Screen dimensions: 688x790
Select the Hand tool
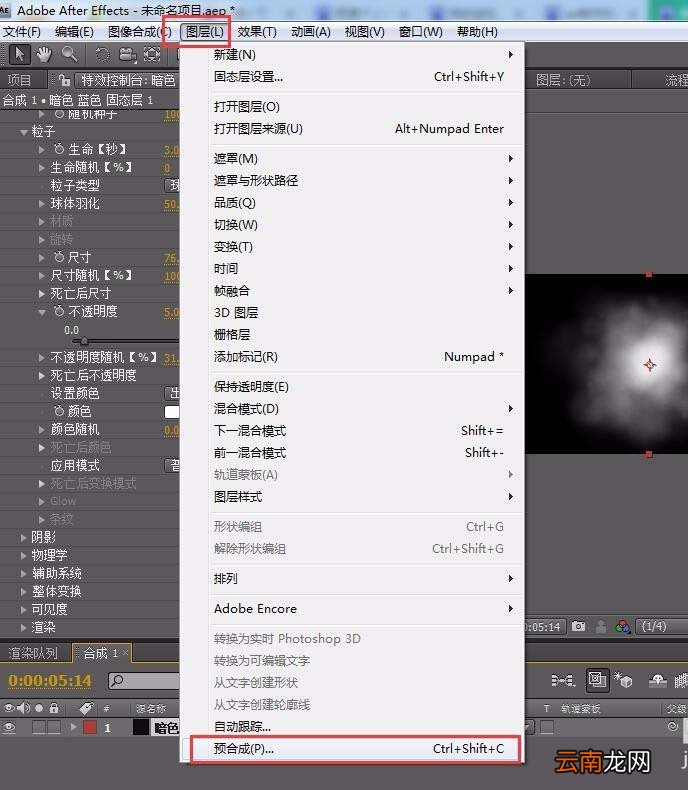point(44,54)
